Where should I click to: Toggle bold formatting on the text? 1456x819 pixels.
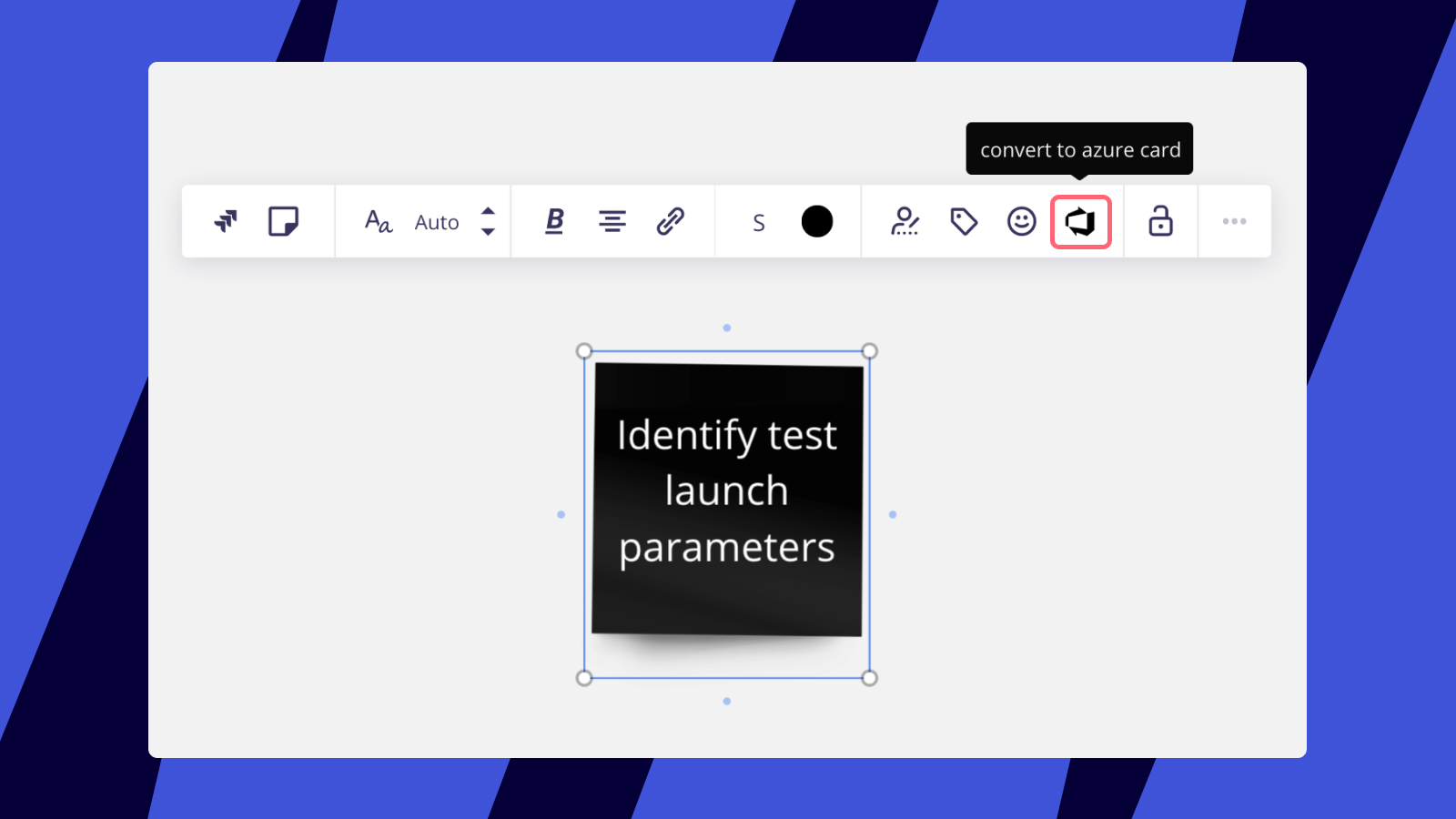click(x=553, y=221)
